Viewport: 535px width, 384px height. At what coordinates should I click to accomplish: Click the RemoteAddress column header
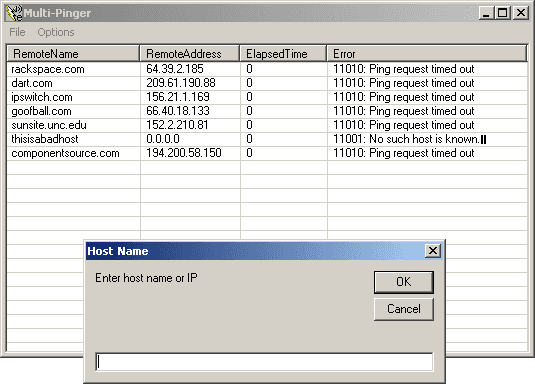pos(190,54)
